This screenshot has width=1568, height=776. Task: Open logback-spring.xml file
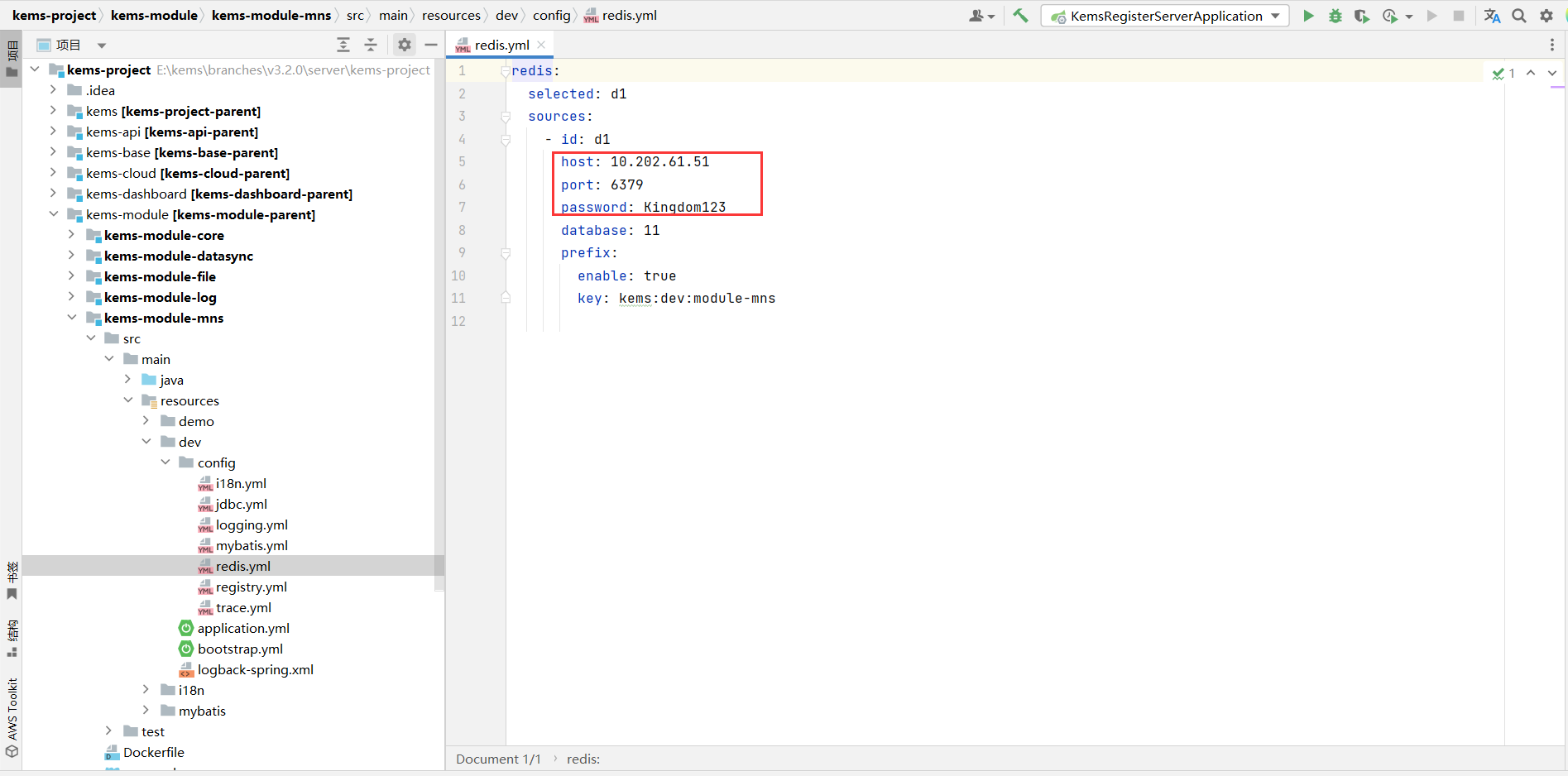(x=247, y=669)
